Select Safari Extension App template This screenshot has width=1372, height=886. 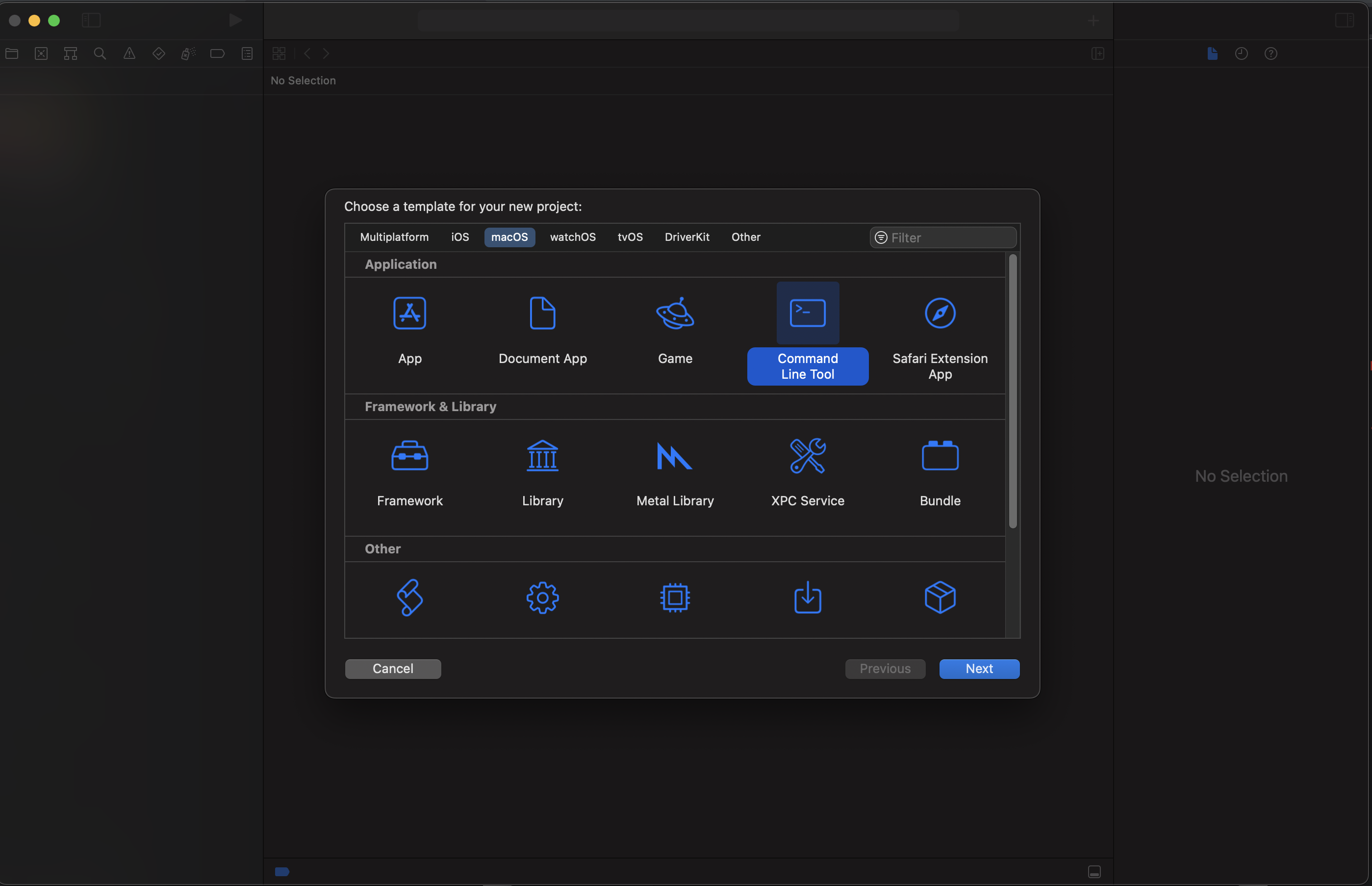[x=940, y=313]
